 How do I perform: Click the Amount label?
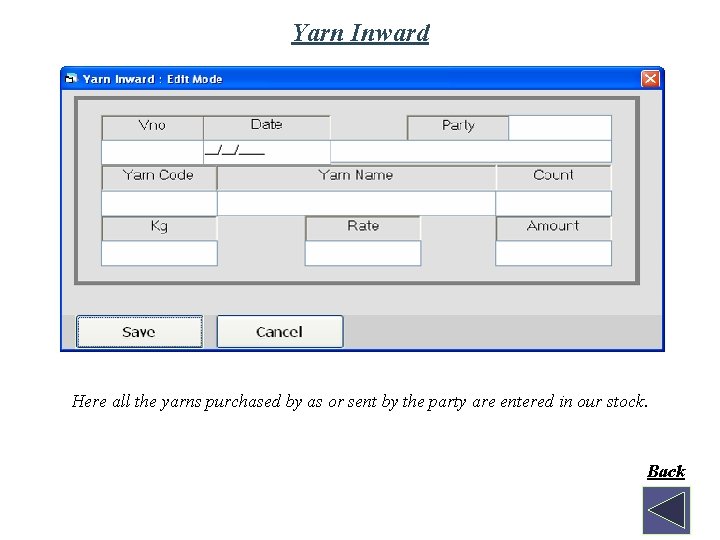coord(553,228)
